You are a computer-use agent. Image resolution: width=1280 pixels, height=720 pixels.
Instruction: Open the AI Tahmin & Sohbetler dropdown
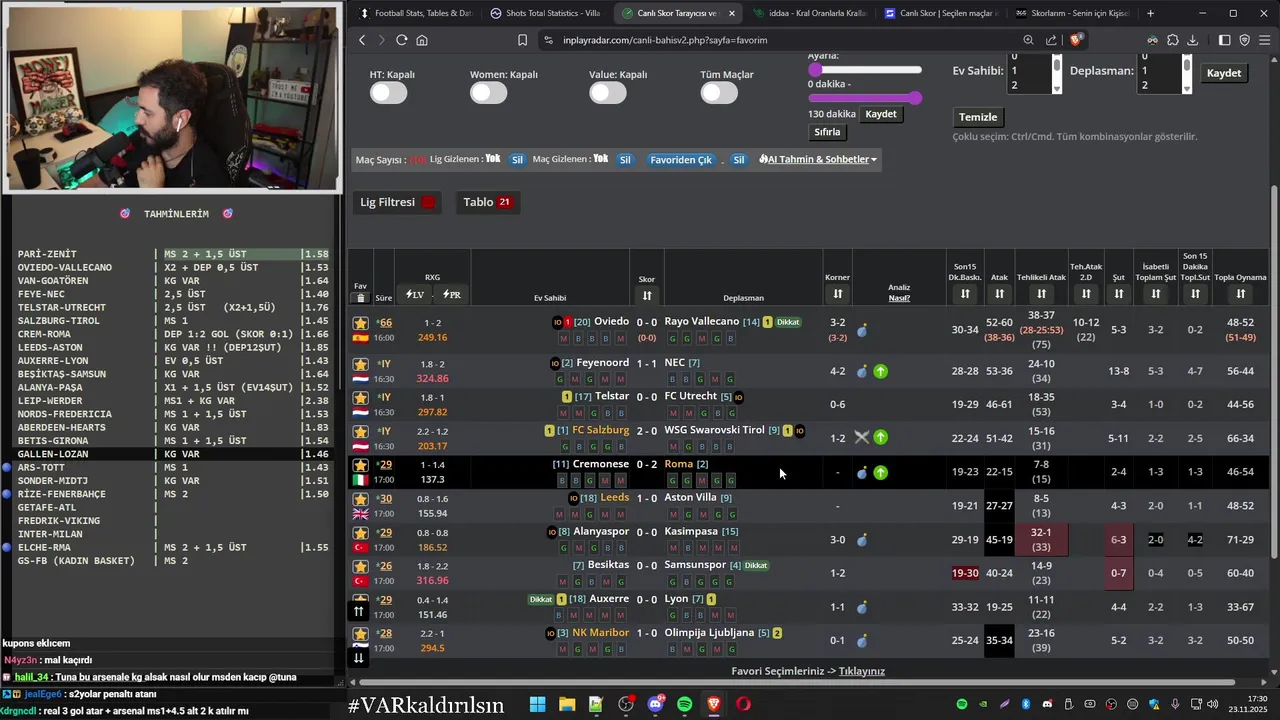point(817,159)
